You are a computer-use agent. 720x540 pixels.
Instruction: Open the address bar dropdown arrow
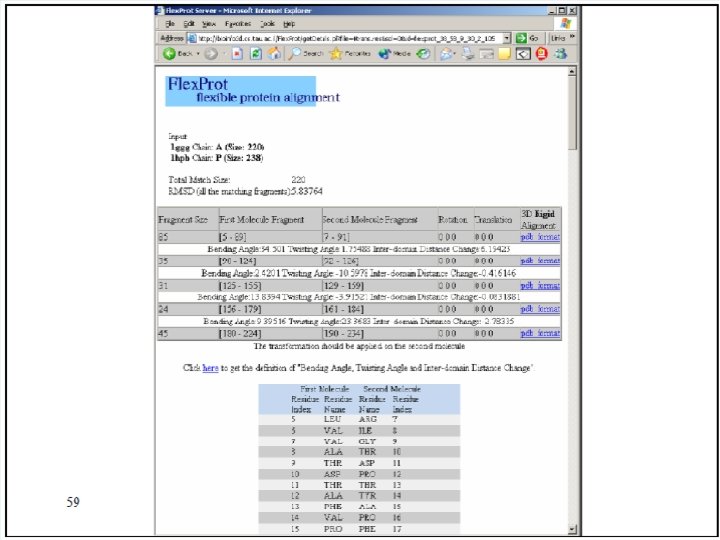point(507,38)
